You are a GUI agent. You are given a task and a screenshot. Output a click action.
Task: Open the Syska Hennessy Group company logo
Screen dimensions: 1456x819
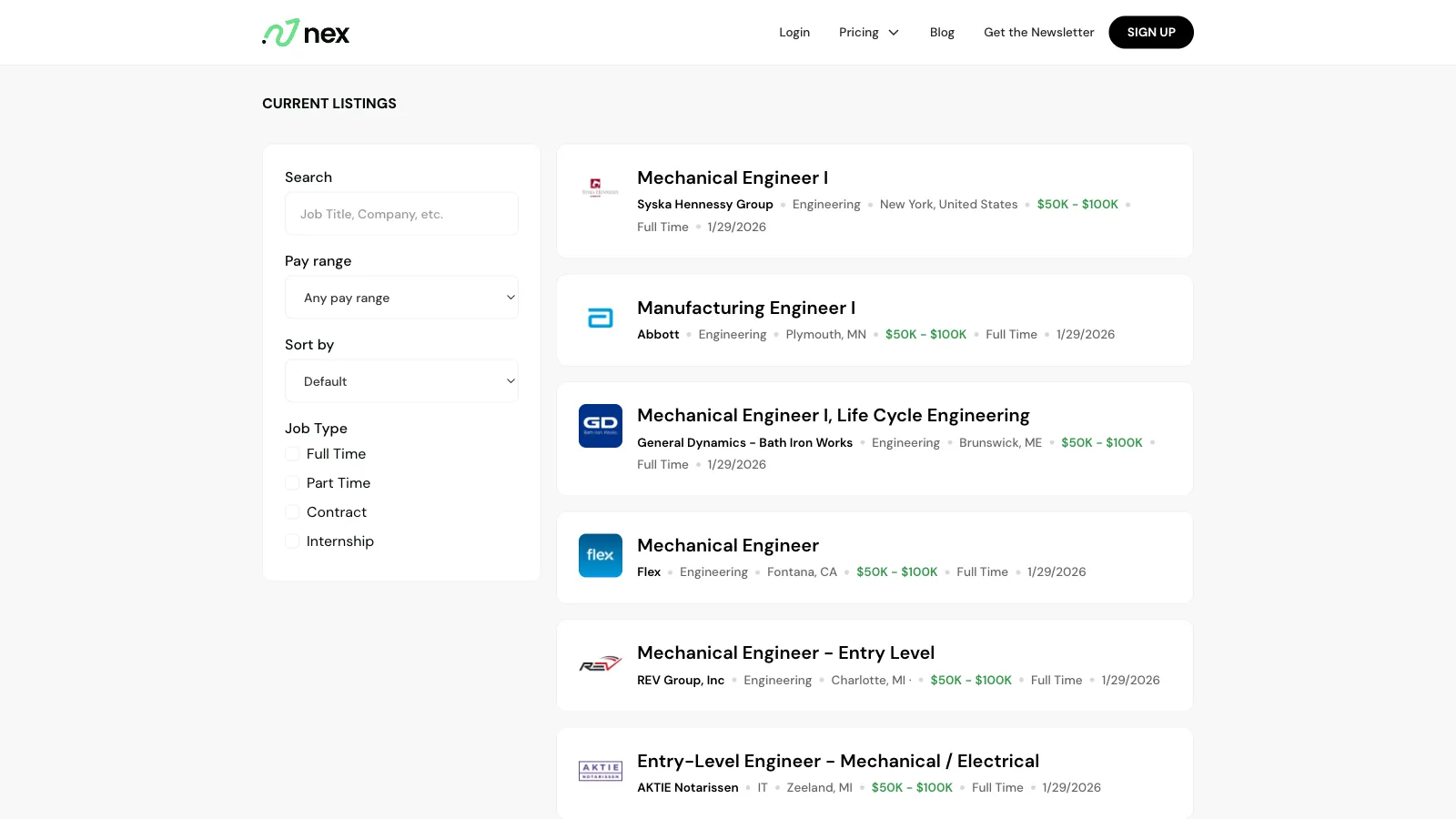[601, 188]
